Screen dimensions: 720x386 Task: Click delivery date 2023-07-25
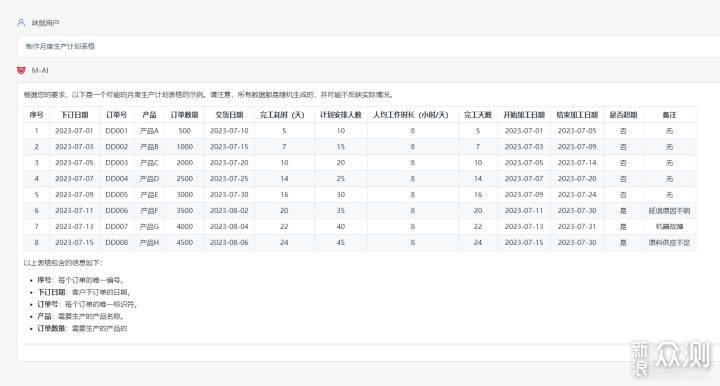[x=229, y=179]
